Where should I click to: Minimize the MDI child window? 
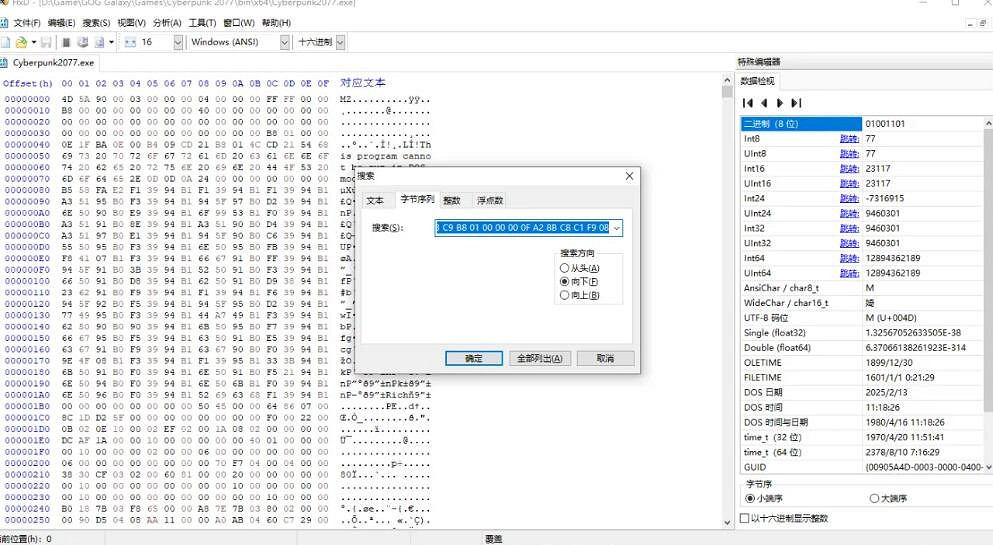(x=970, y=23)
